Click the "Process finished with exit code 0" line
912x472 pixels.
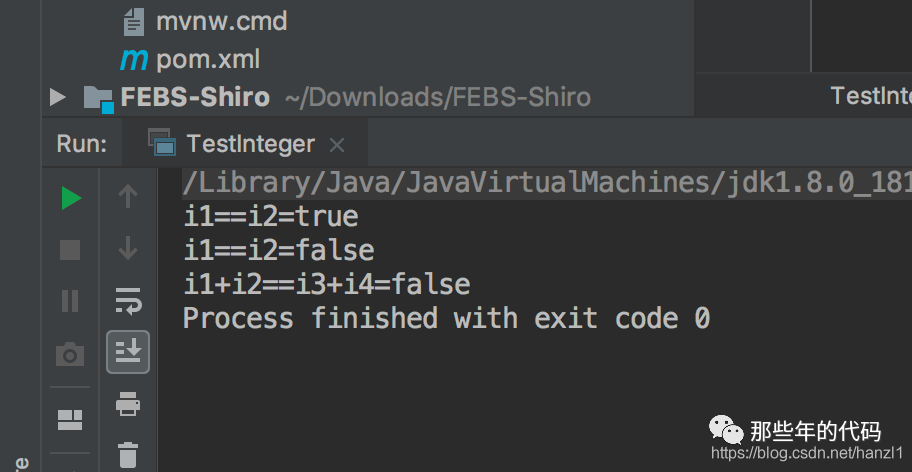coord(447,319)
